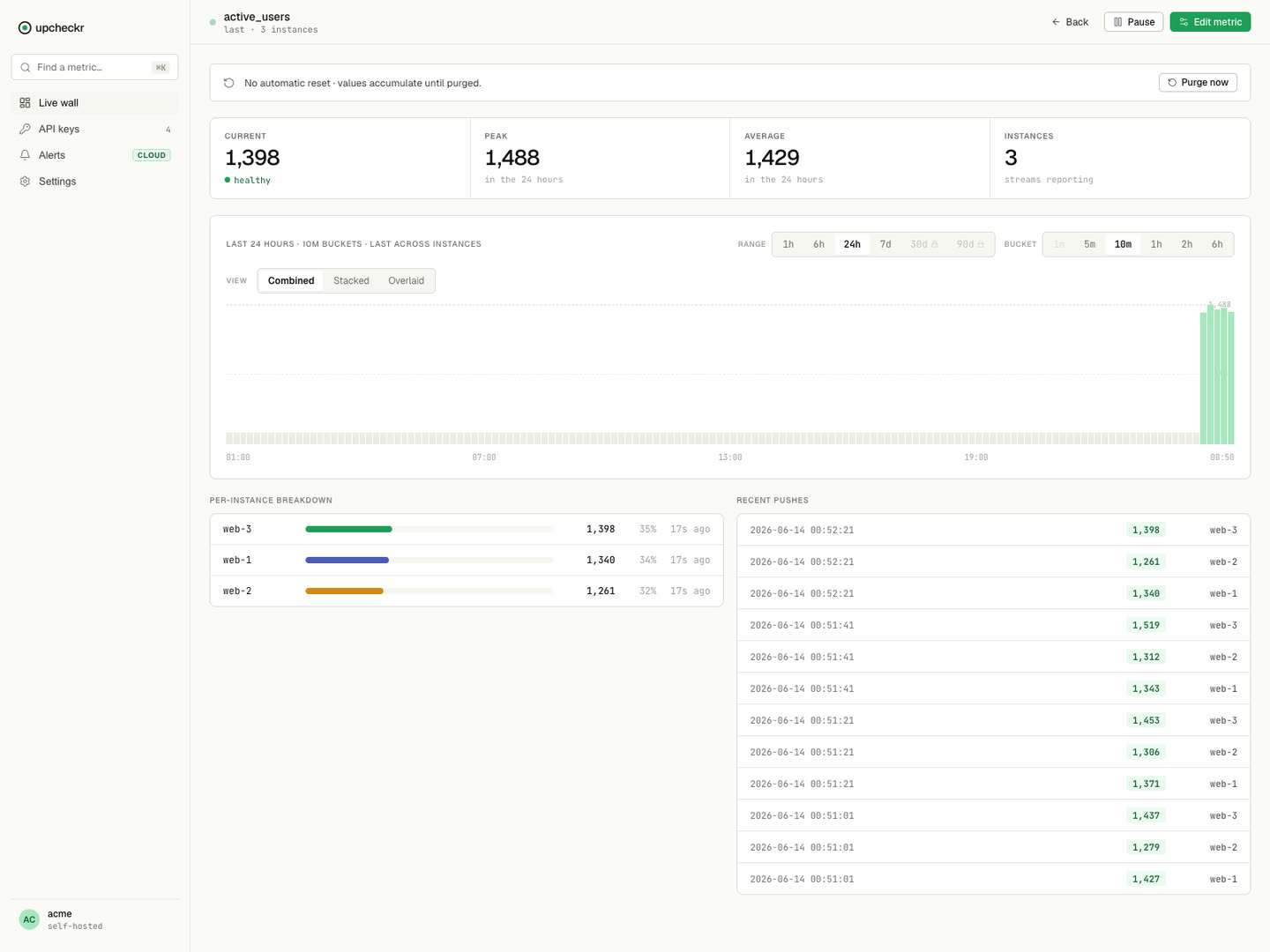The height and width of the screenshot is (952, 1270).
Task: Click the green status dot beside active_users
Action: pos(213,22)
